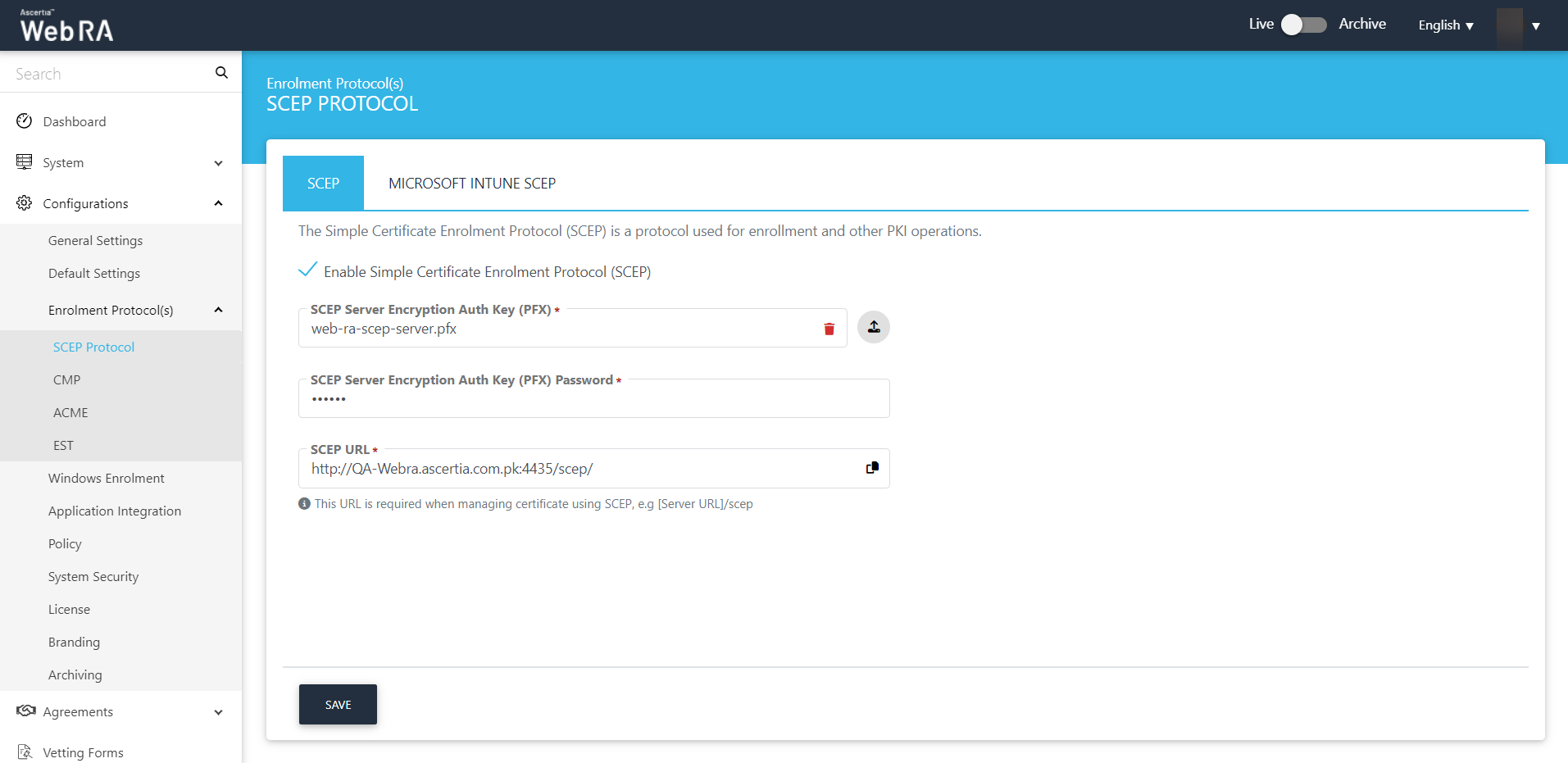Open the Policy page
This screenshot has height=763, width=1568.
pos(65,543)
